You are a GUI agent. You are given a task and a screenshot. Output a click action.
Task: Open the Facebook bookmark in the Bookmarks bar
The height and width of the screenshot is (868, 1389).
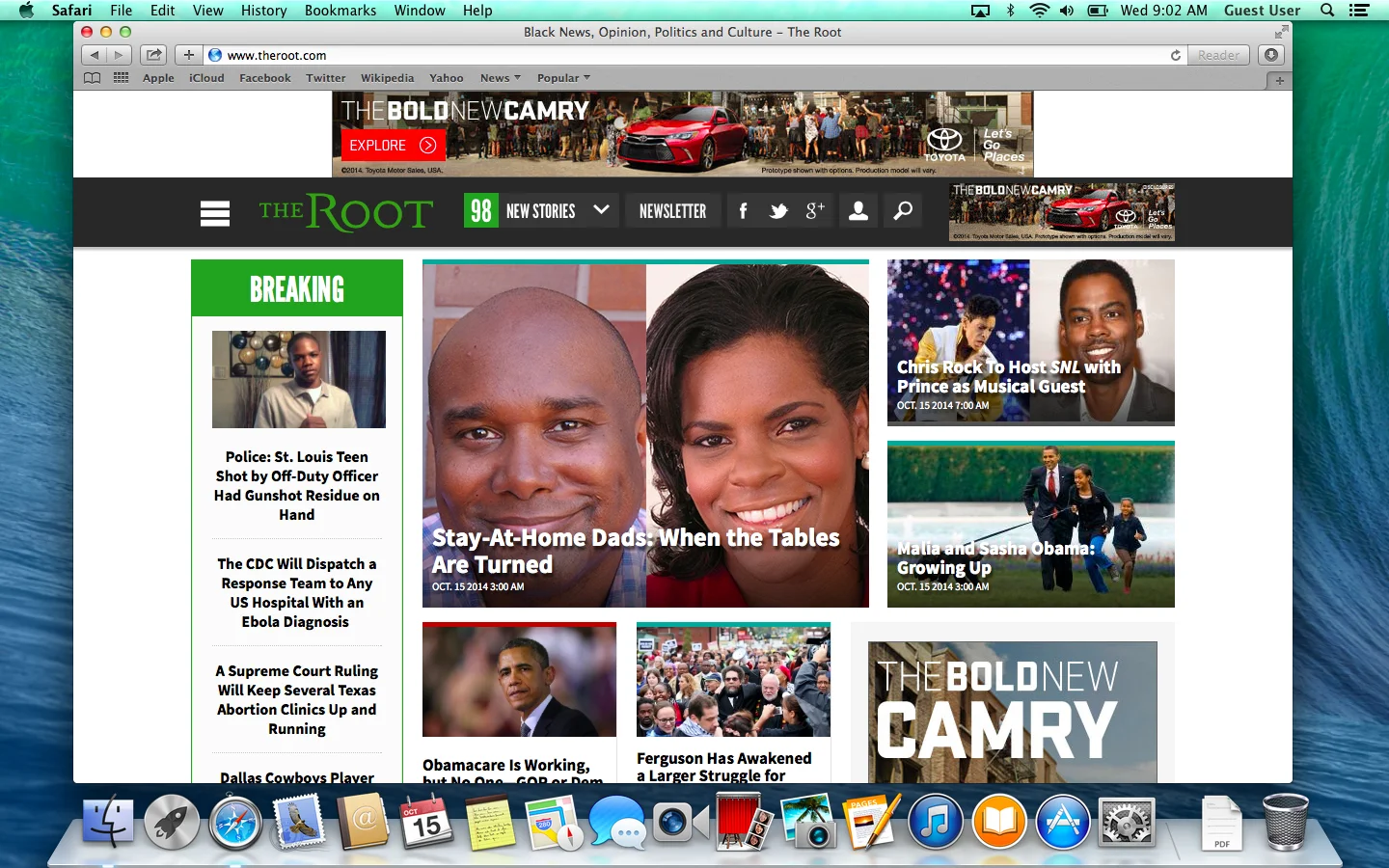point(265,78)
